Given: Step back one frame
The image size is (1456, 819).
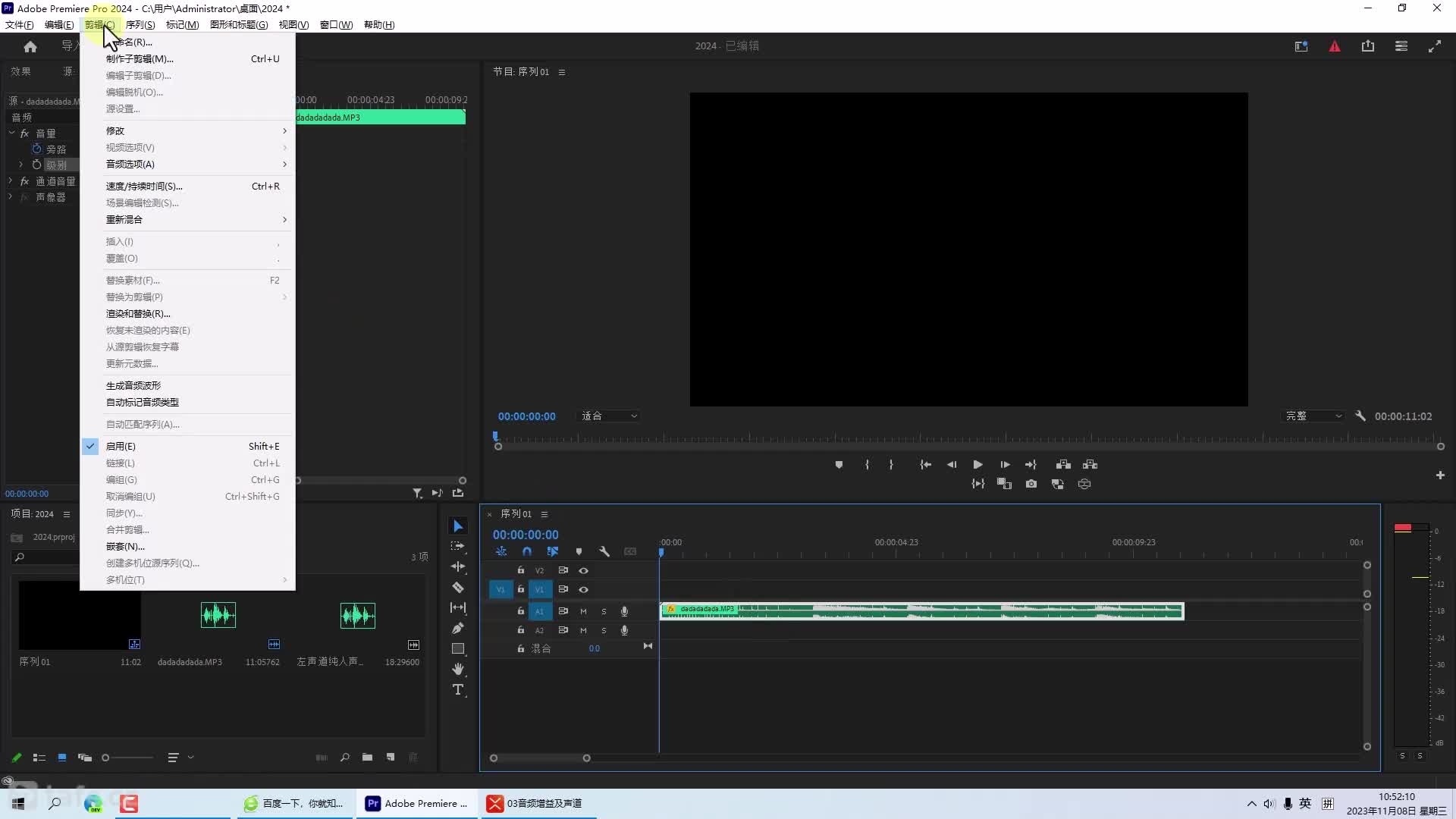Looking at the screenshot, I should point(952,465).
